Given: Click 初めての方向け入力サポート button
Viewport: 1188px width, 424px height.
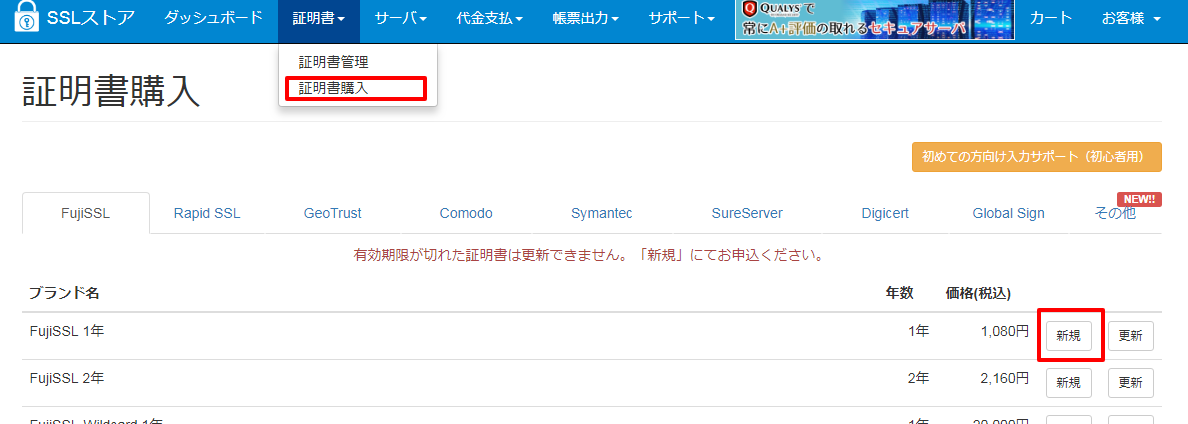Looking at the screenshot, I should coord(1036,157).
